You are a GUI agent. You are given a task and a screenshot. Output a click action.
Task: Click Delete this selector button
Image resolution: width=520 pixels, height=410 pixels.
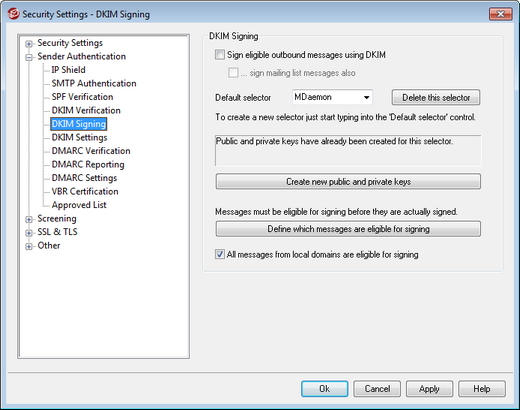click(x=436, y=97)
